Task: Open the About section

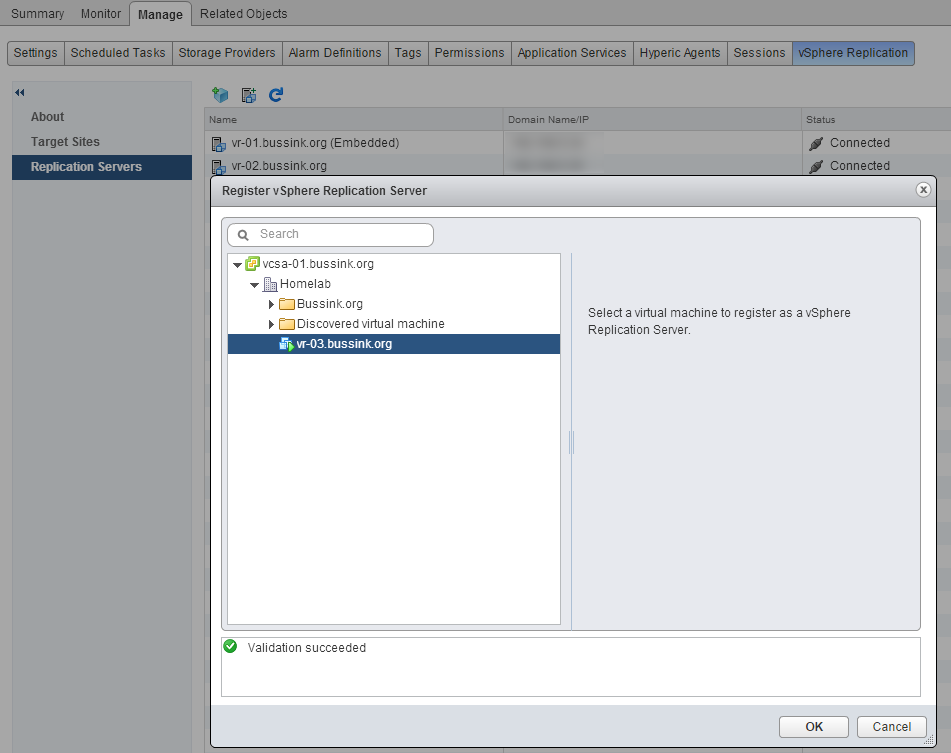Action: pyautogui.click(x=47, y=116)
